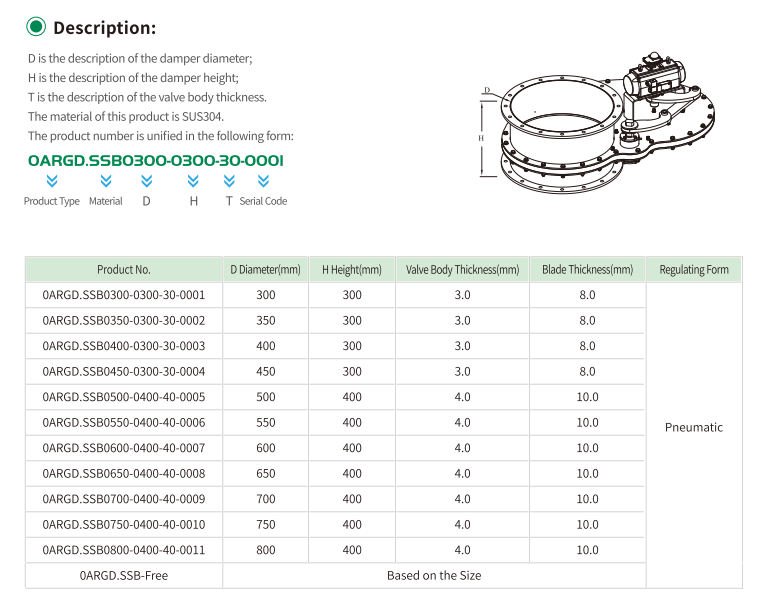Screen dimensions: 767x600
Task: Click the D Diameter(mm) column header
Action: point(265,270)
